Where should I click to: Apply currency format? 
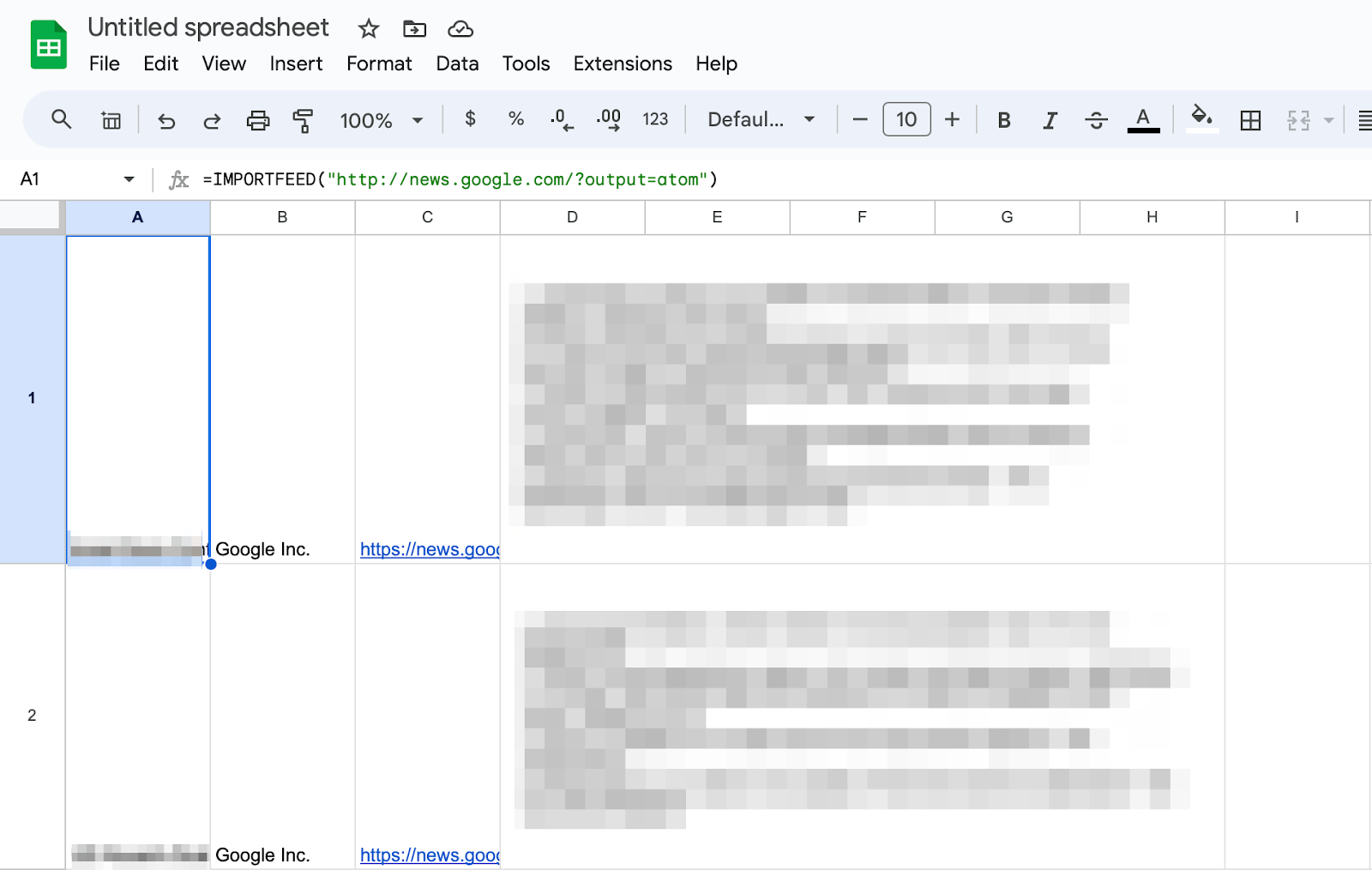pyautogui.click(x=470, y=120)
